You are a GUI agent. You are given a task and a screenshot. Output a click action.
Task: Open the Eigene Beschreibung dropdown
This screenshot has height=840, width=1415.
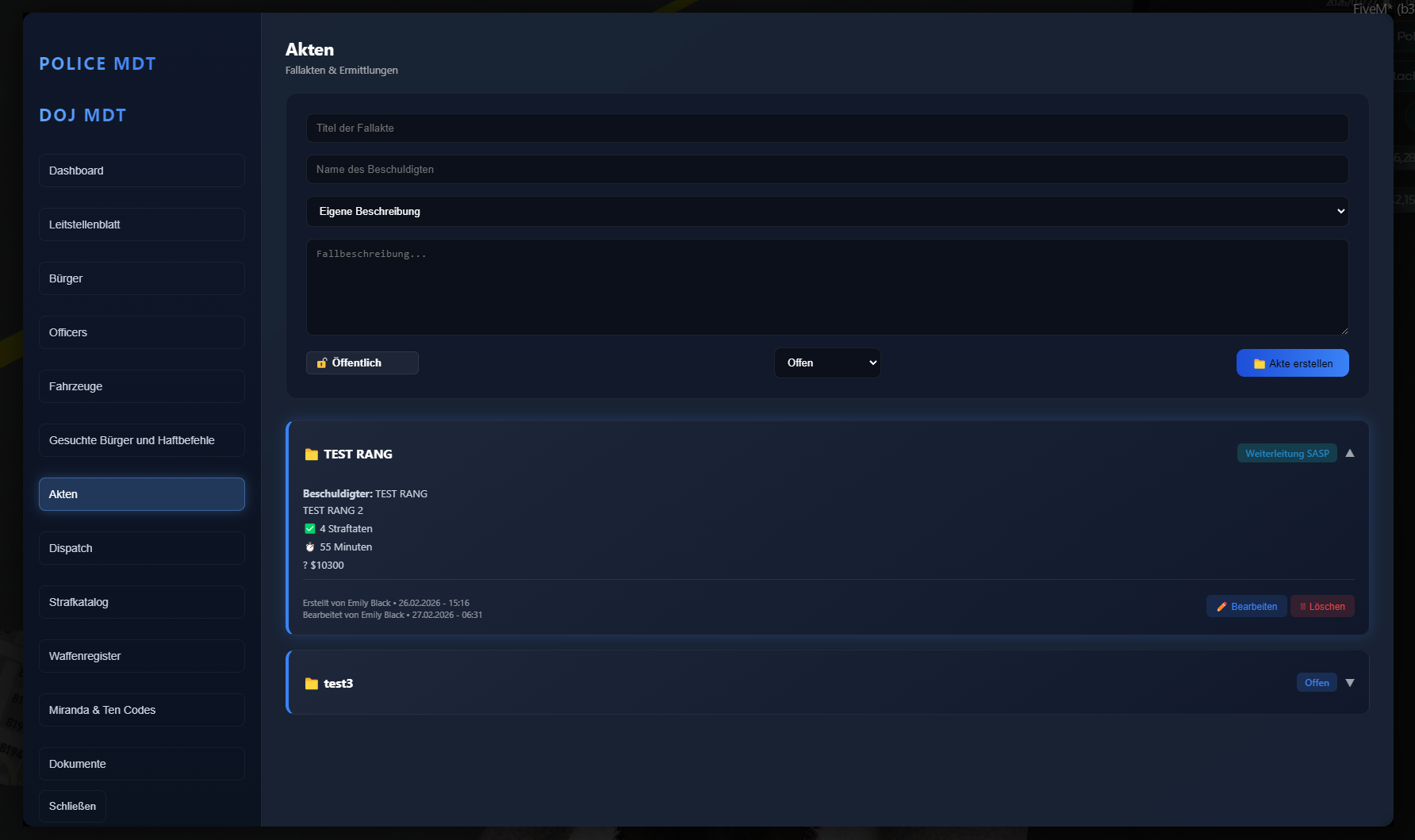[x=827, y=212]
